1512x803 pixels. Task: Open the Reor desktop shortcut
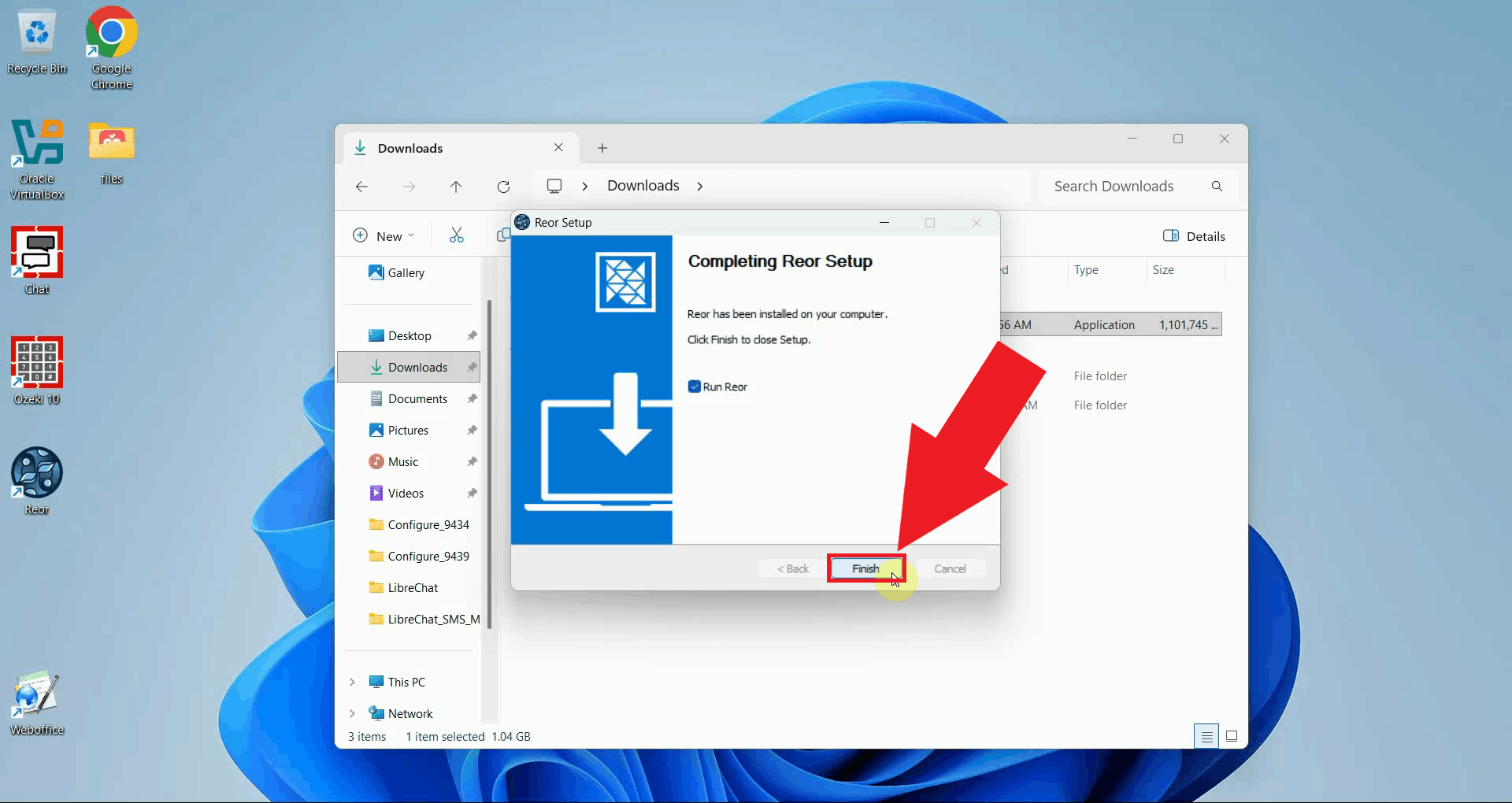pyautogui.click(x=37, y=480)
